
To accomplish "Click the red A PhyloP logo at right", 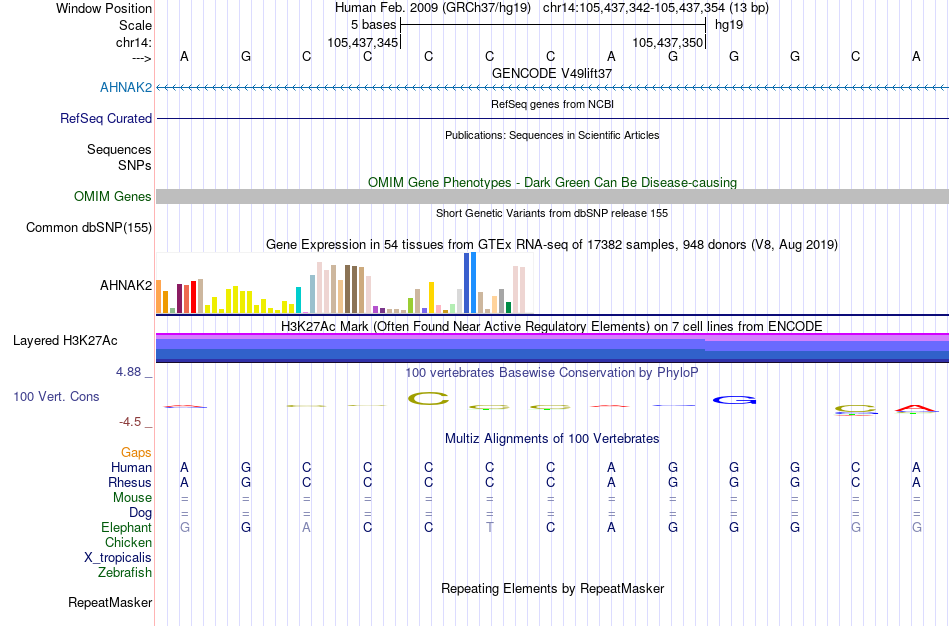I will click(916, 408).
